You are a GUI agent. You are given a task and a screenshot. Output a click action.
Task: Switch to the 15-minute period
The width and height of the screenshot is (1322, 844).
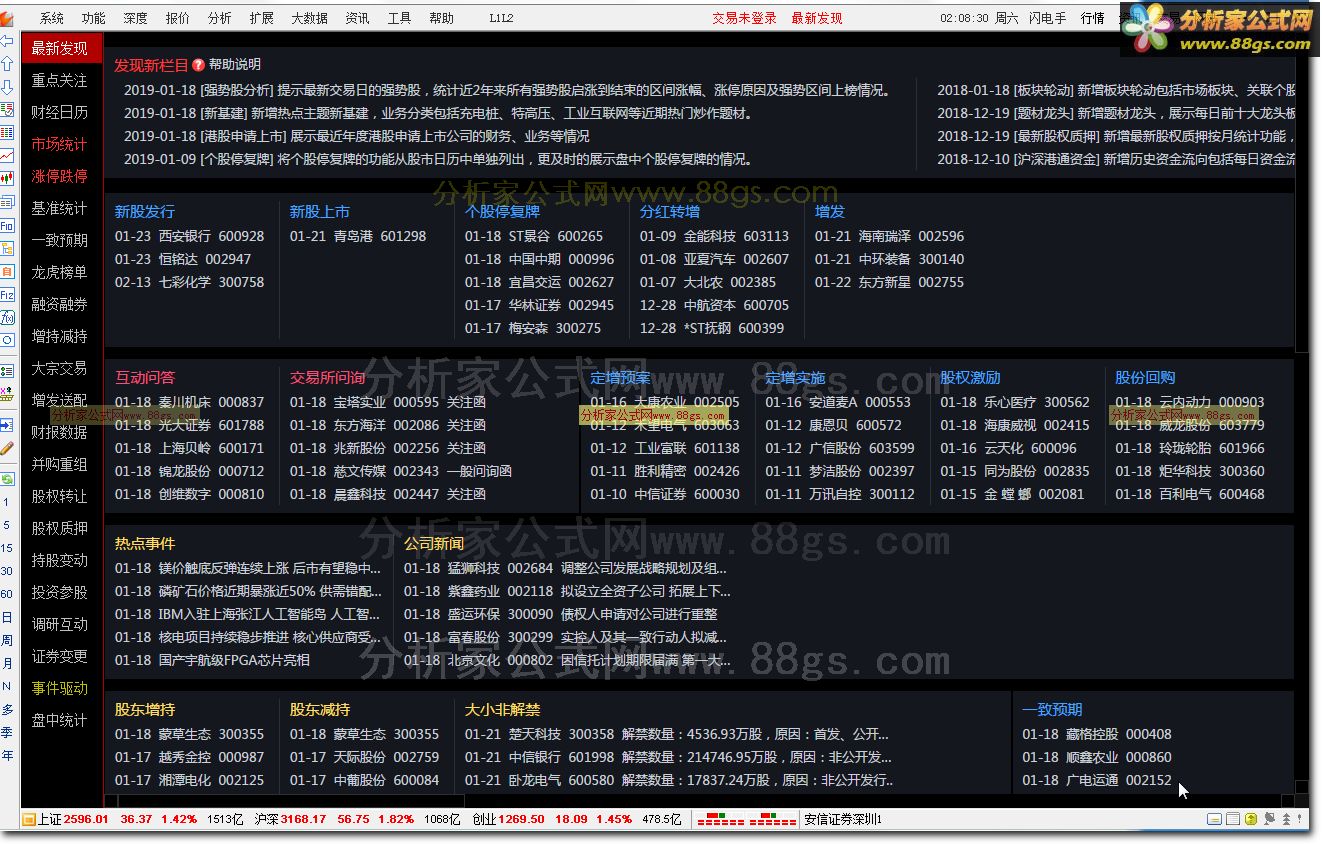[x=6, y=548]
